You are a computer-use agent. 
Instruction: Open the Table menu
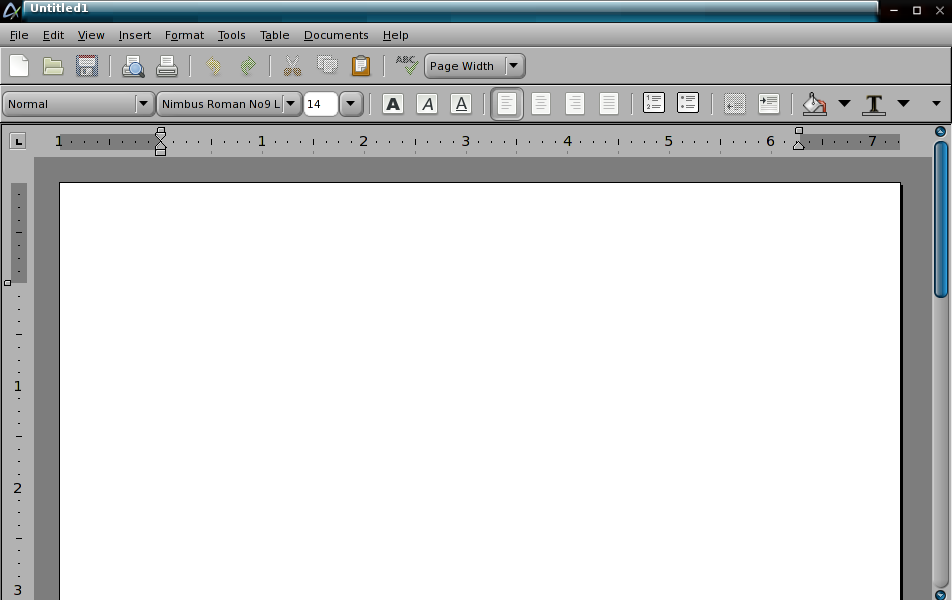pos(274,35)
